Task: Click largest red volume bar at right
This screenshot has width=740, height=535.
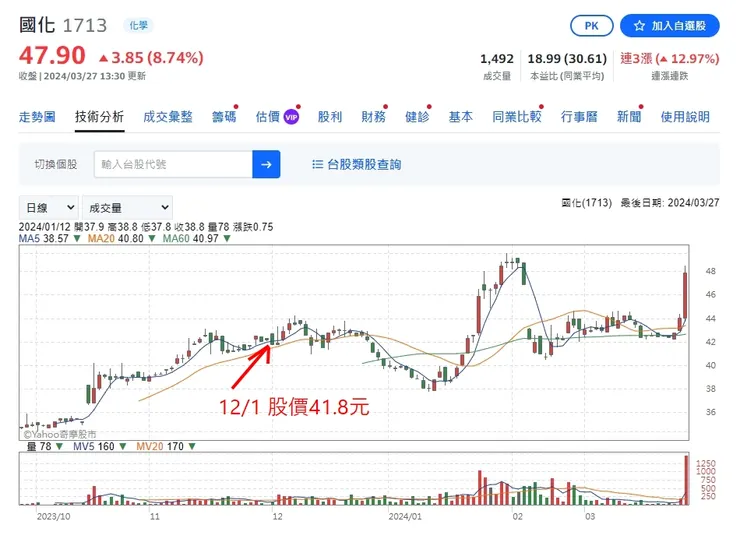Action: [686, 480]
